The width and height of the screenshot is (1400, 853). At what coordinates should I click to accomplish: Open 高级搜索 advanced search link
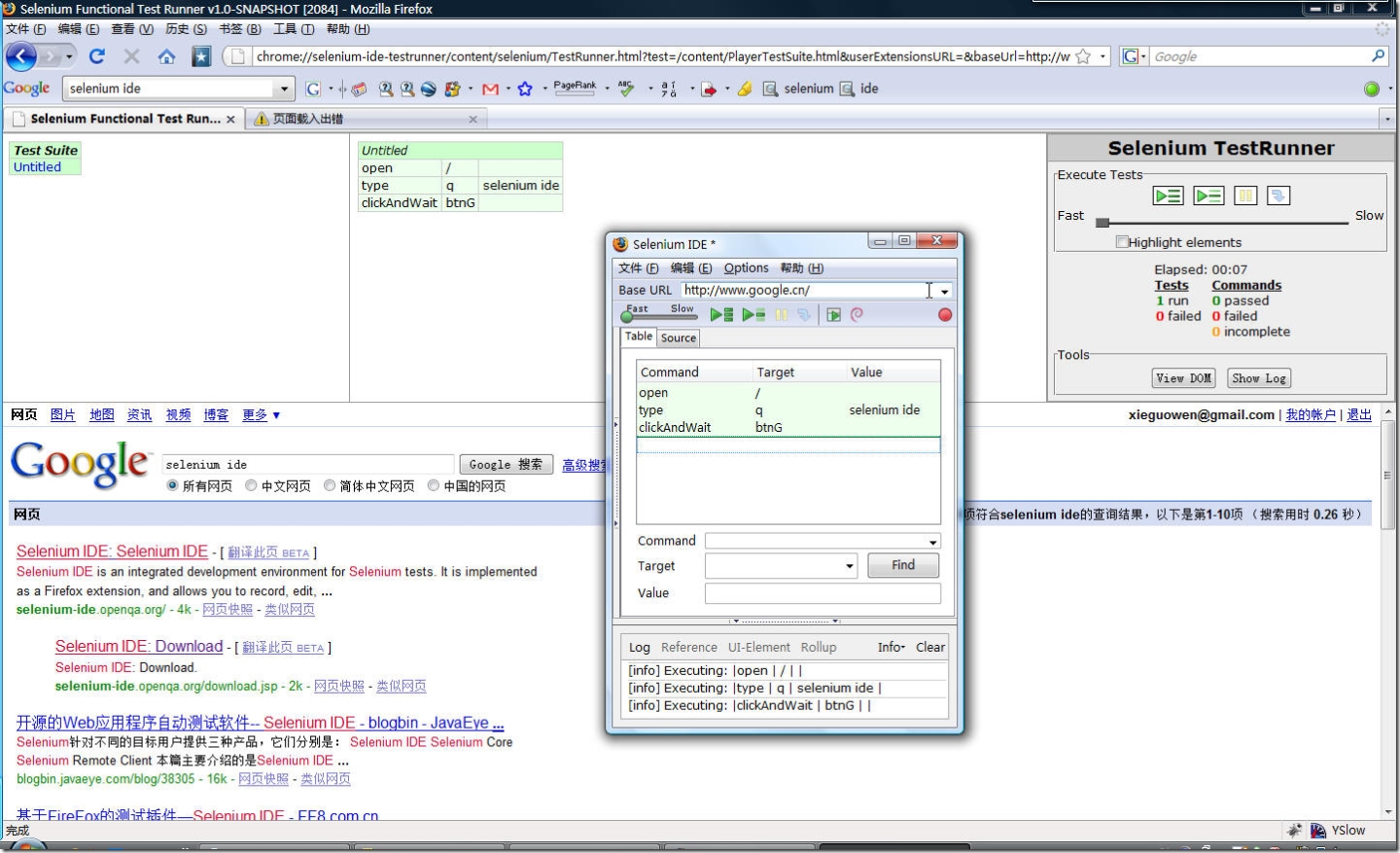[x=584, y=466]
